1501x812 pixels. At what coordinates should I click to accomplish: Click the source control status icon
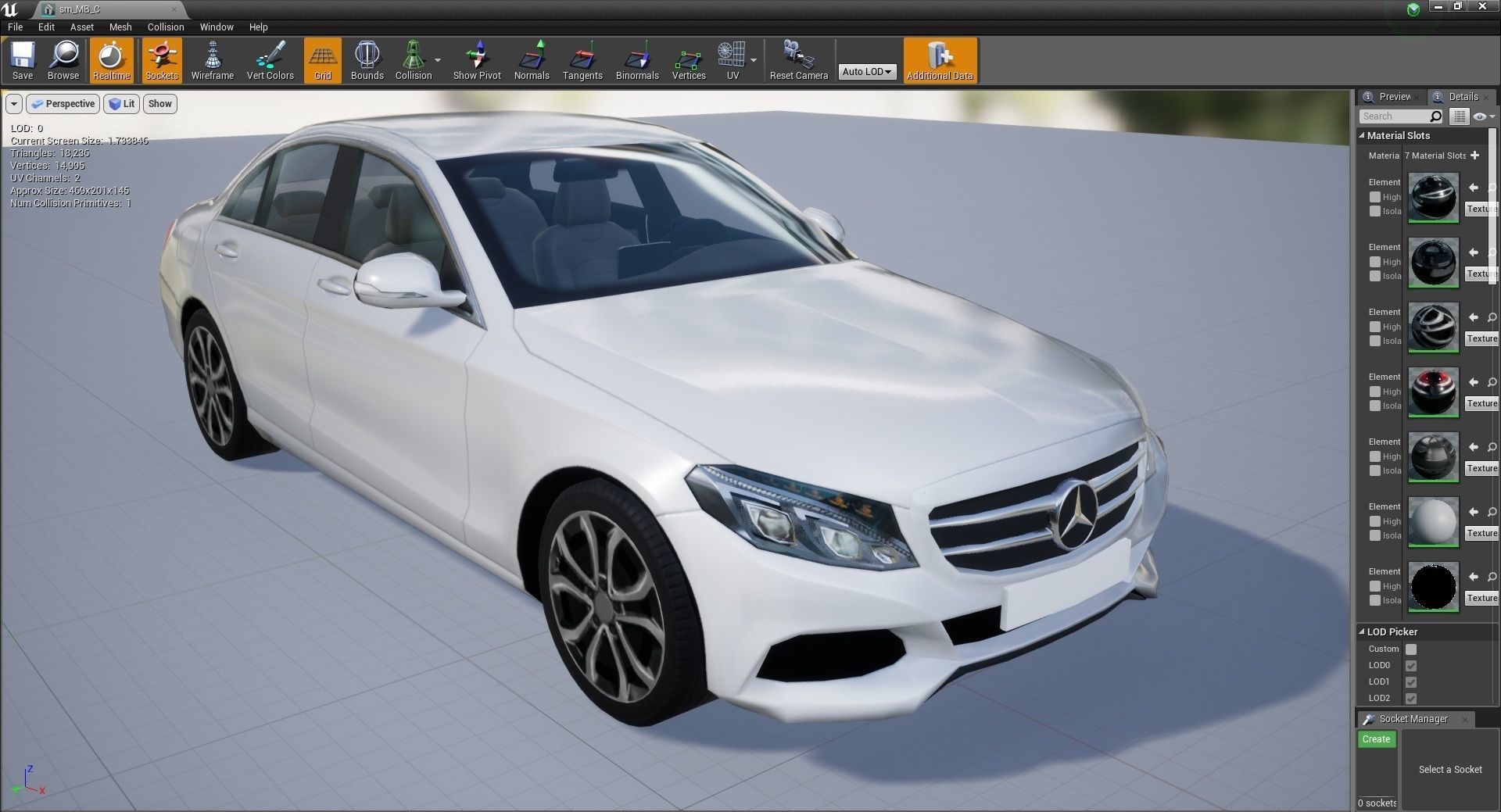tap(1413, 9)
